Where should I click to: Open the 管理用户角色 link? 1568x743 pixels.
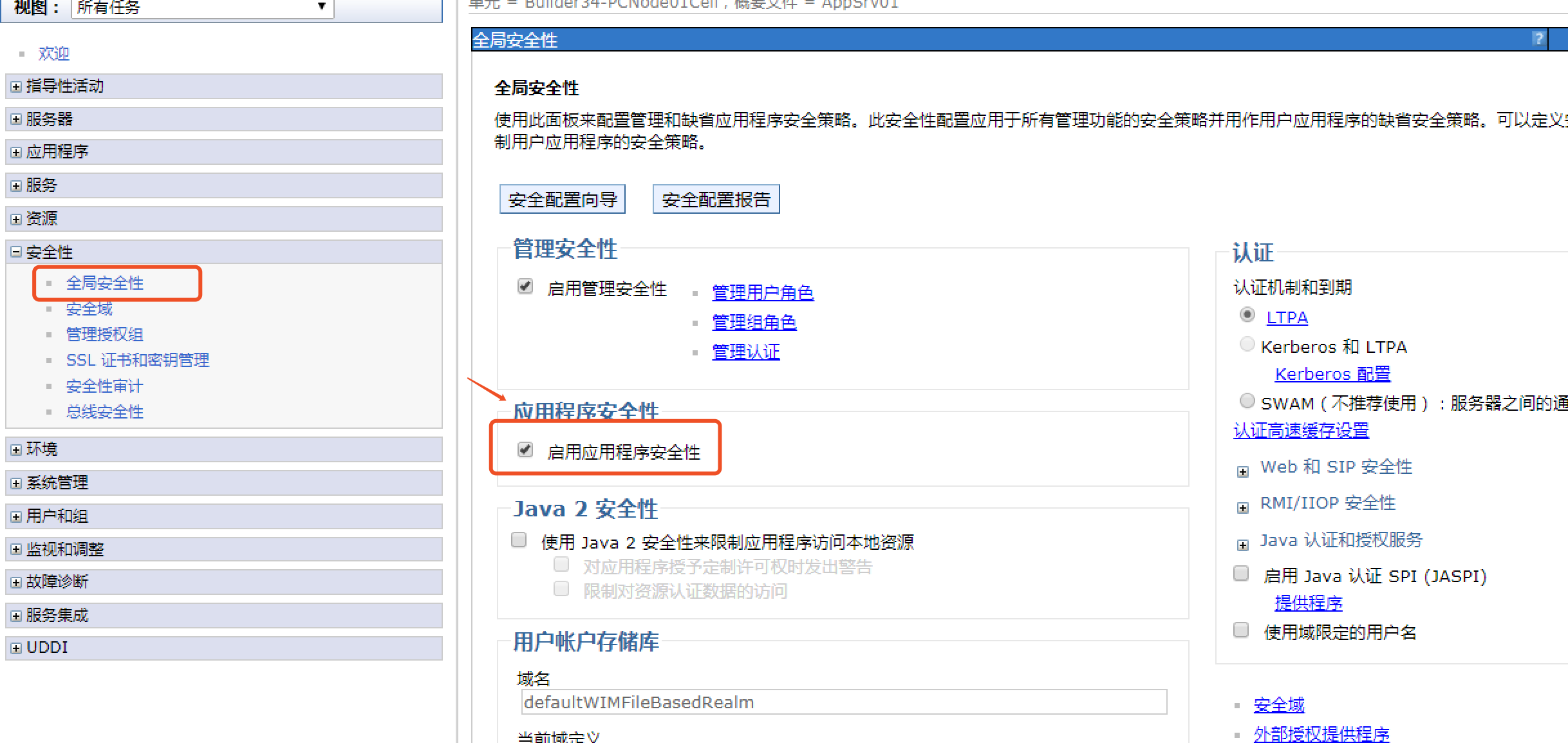click(x=763, y=293)
